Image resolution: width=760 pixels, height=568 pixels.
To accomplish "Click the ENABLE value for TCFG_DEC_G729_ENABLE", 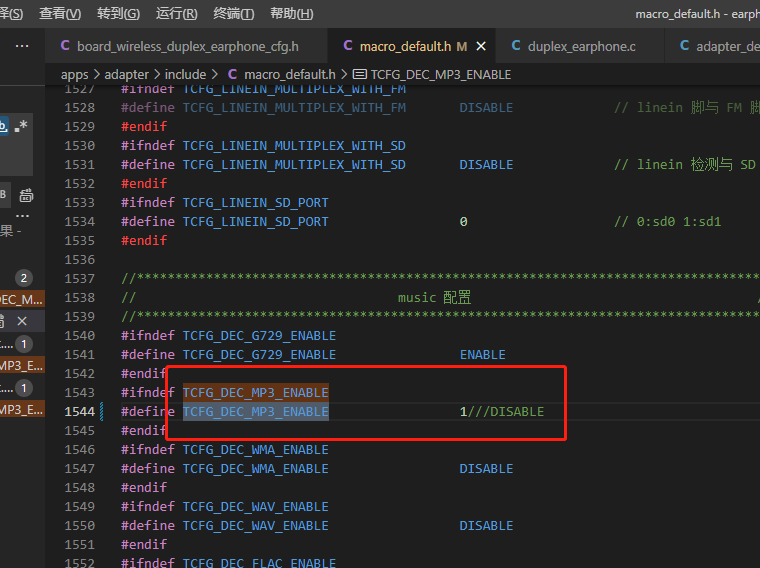I will (x=482, y=355).
